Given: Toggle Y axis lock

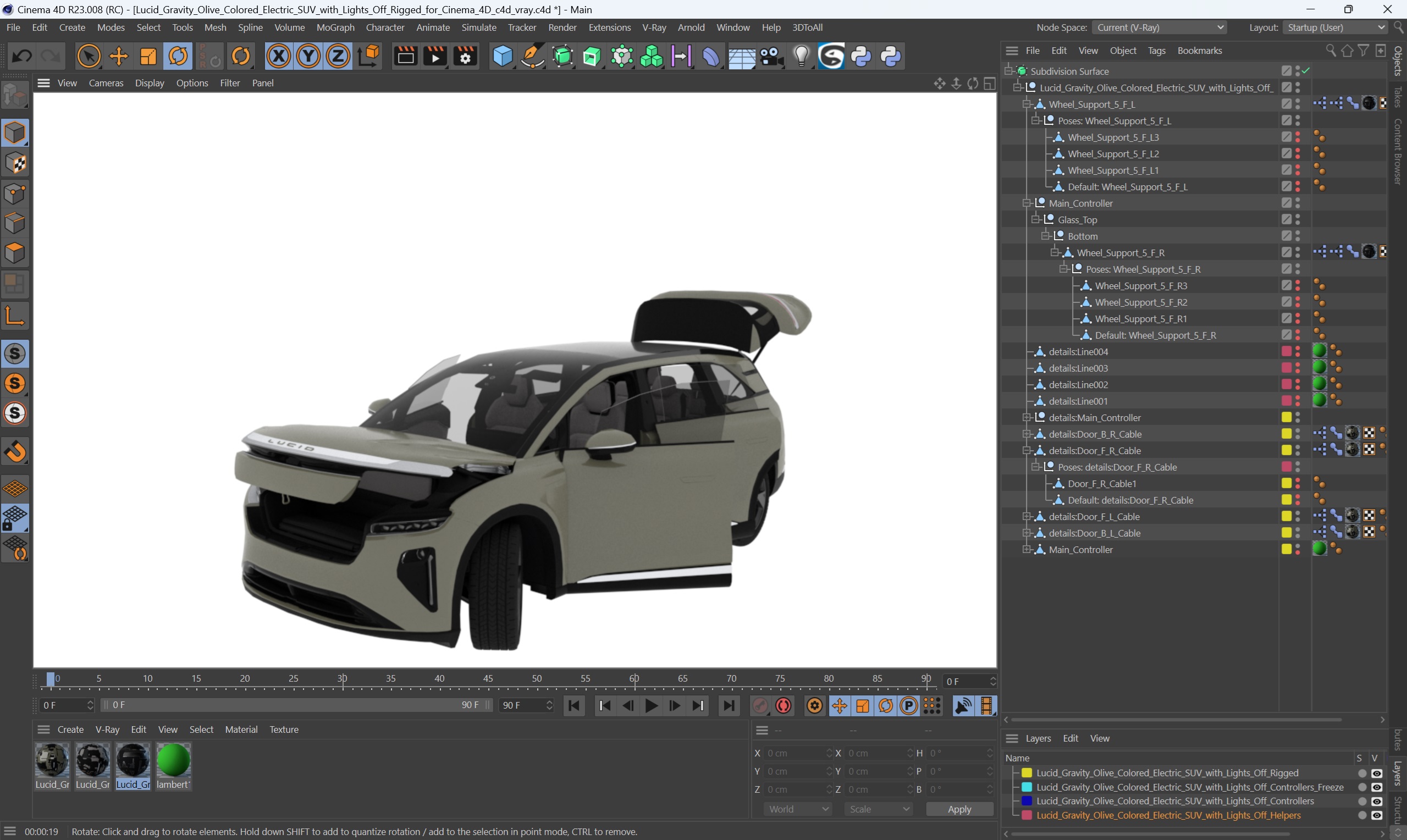Looking at the screenshot, I should (x=308, y=56).
